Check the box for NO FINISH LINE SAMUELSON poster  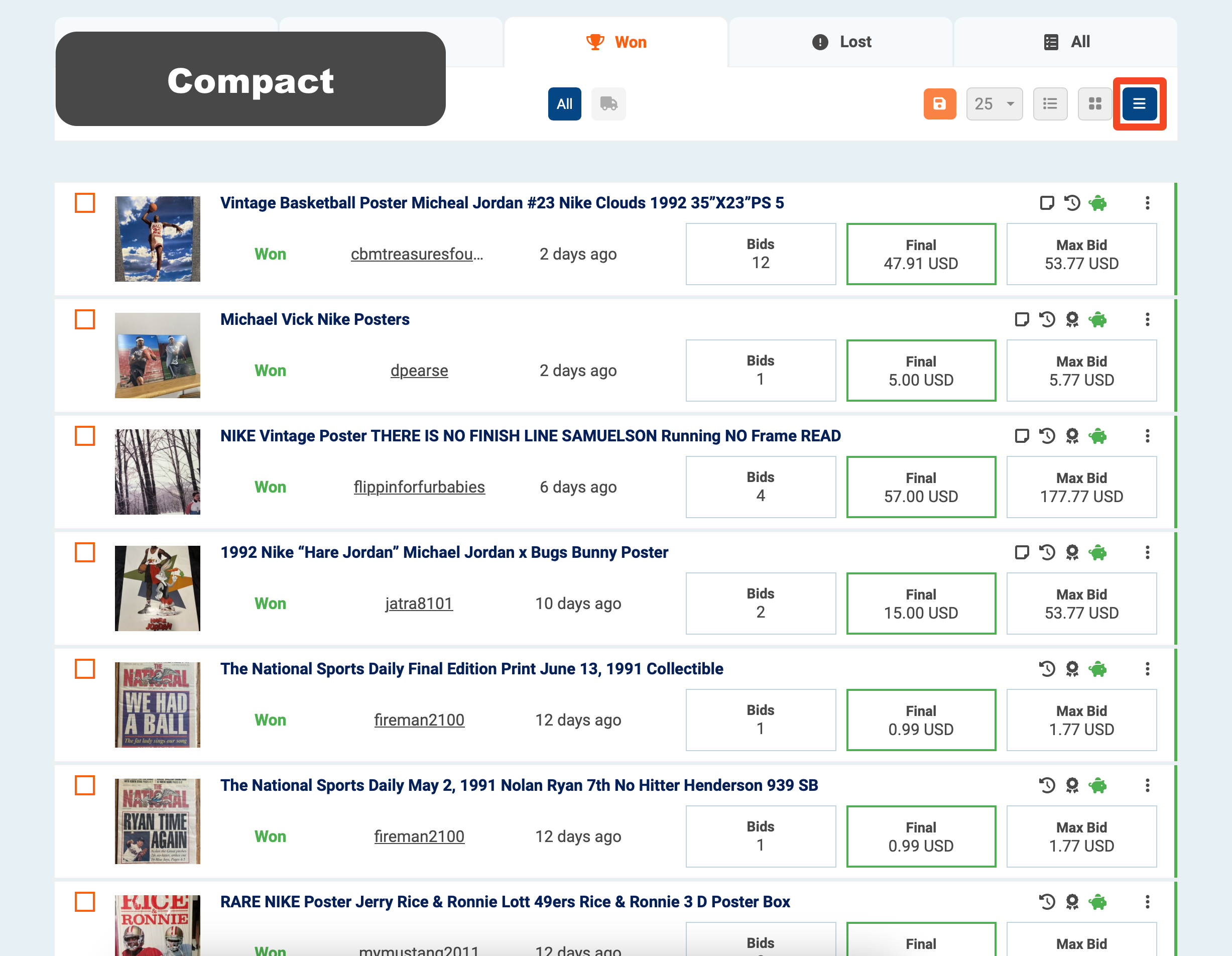tap(85, 436)
